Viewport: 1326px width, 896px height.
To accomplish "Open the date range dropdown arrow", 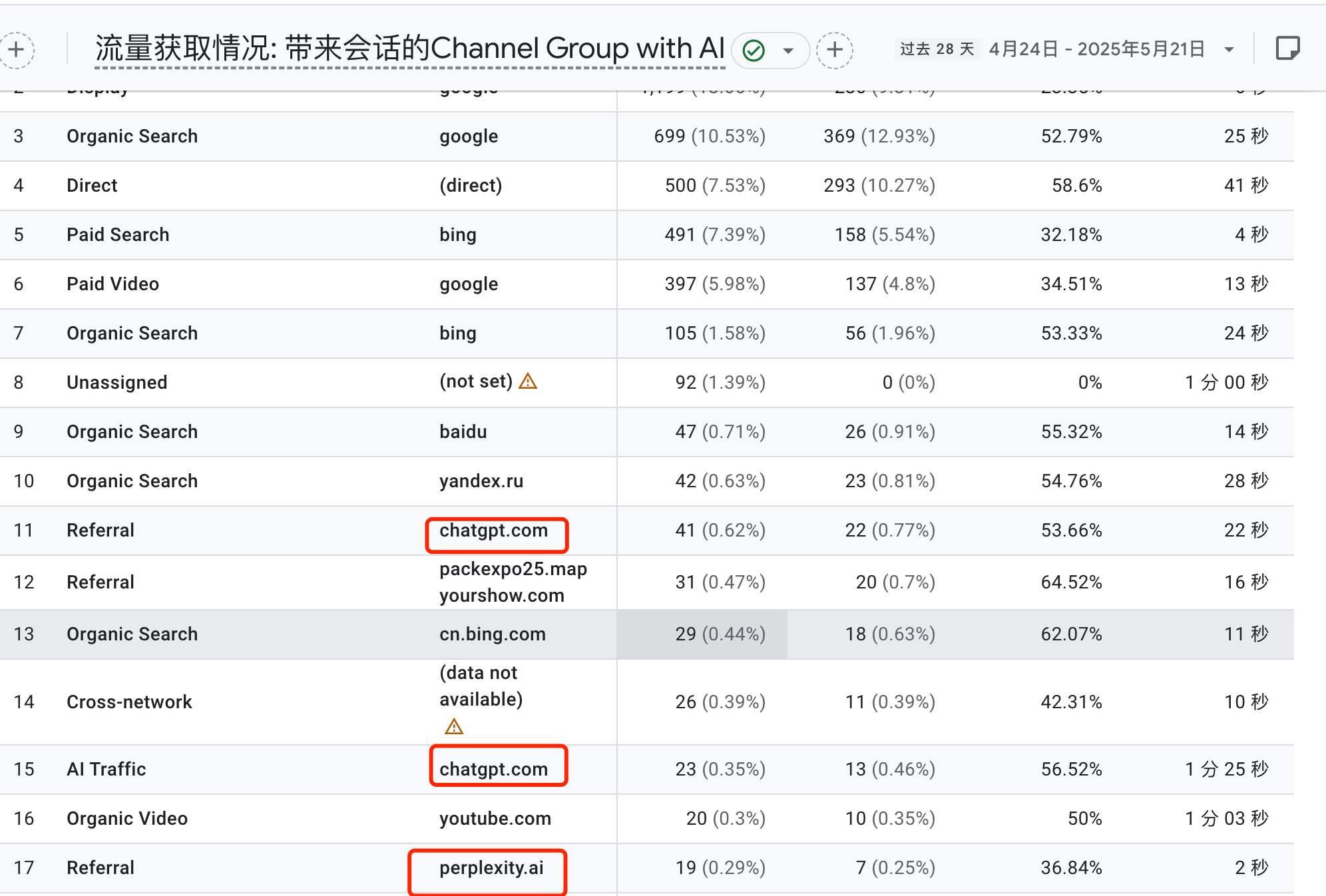I will point(1229,50).
